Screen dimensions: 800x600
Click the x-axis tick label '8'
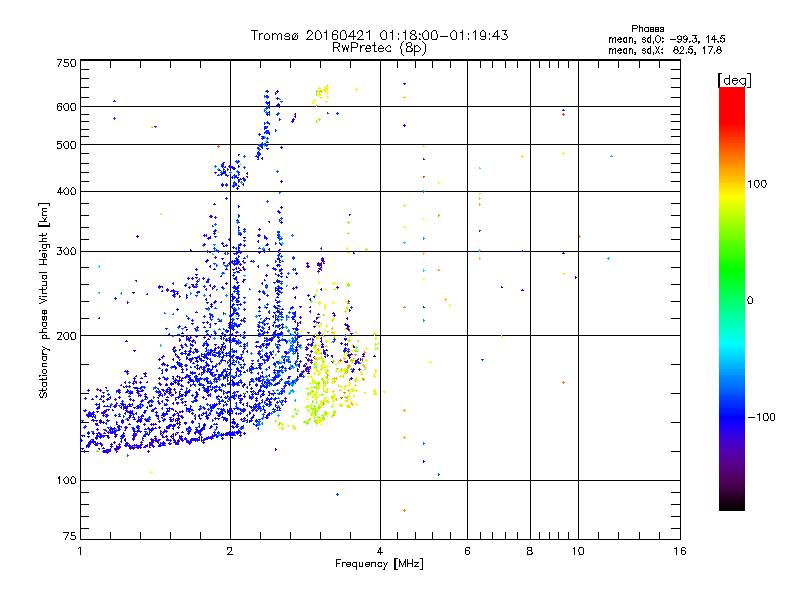[x=530, y=551]
